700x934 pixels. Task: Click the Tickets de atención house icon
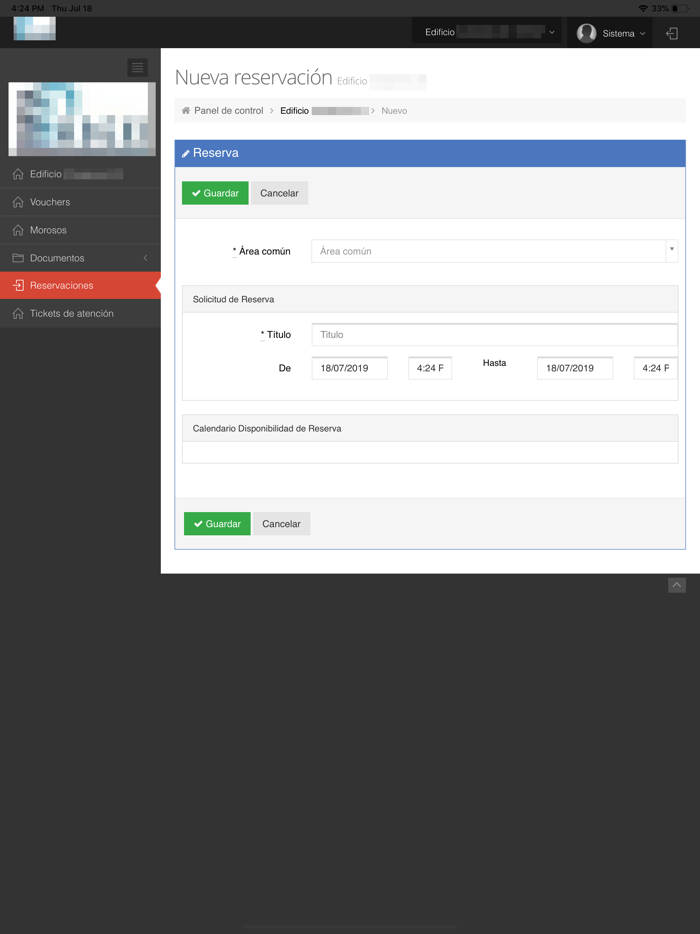(18, 313)
